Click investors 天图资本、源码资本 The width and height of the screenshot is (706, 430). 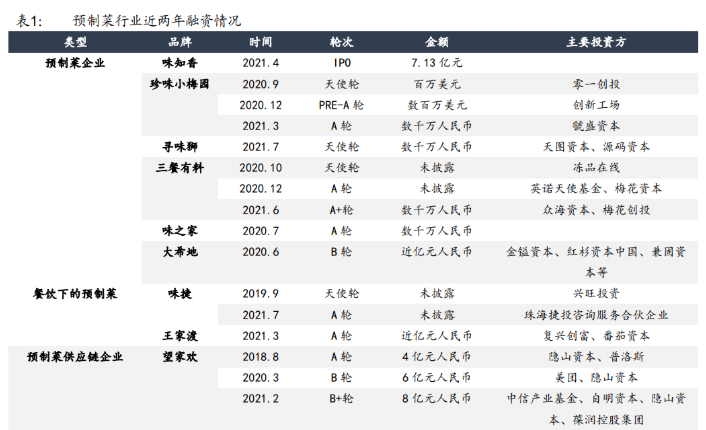[596, 147]
